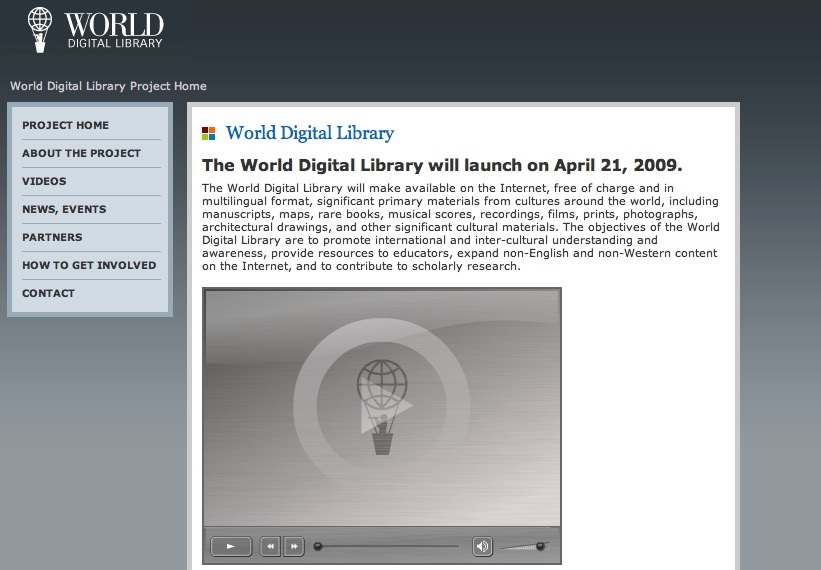Open the News, Events page

tap(64, 209)
